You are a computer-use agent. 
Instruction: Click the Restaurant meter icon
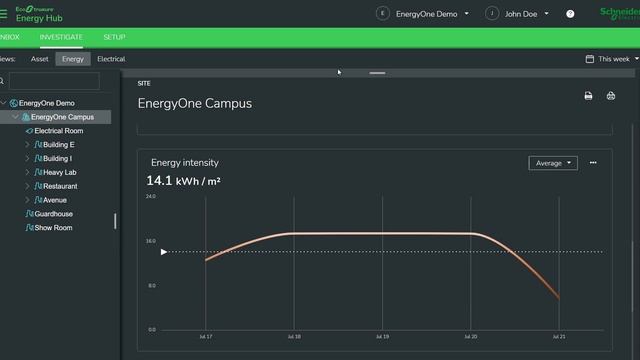tap(38, 186)
